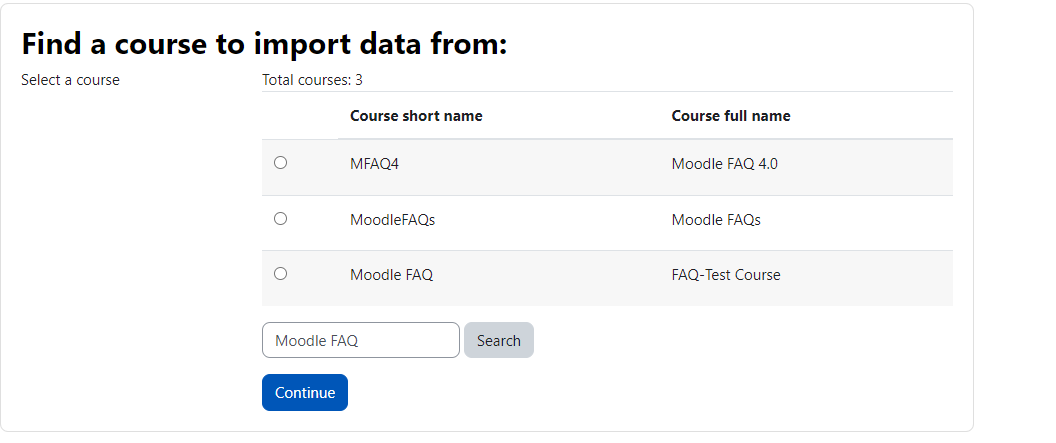This screenshot has width=1056, height=443.
Task: Click the Course full name column header
Action: pyautogui.click(x=731, y=116)
